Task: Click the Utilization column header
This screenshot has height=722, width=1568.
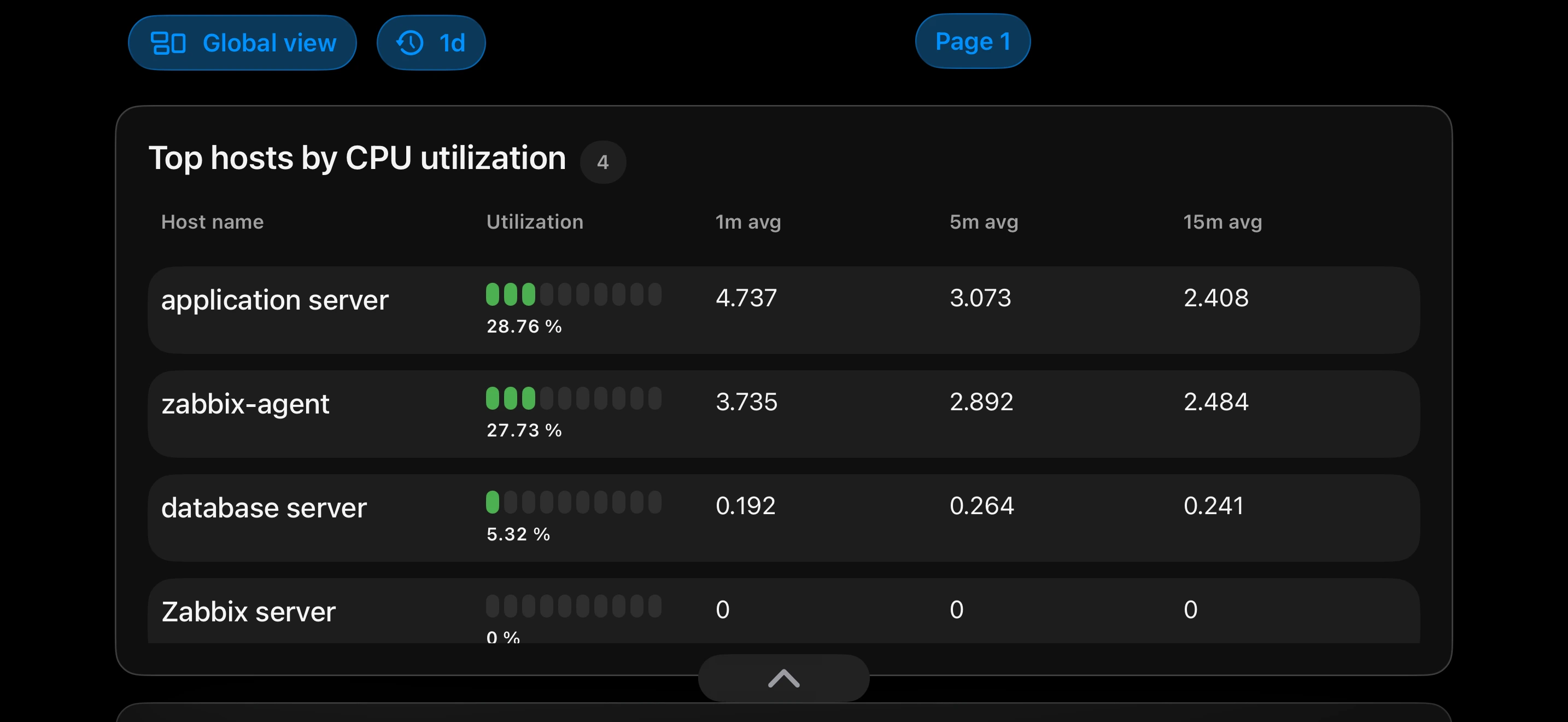Action: coord(535,222)
